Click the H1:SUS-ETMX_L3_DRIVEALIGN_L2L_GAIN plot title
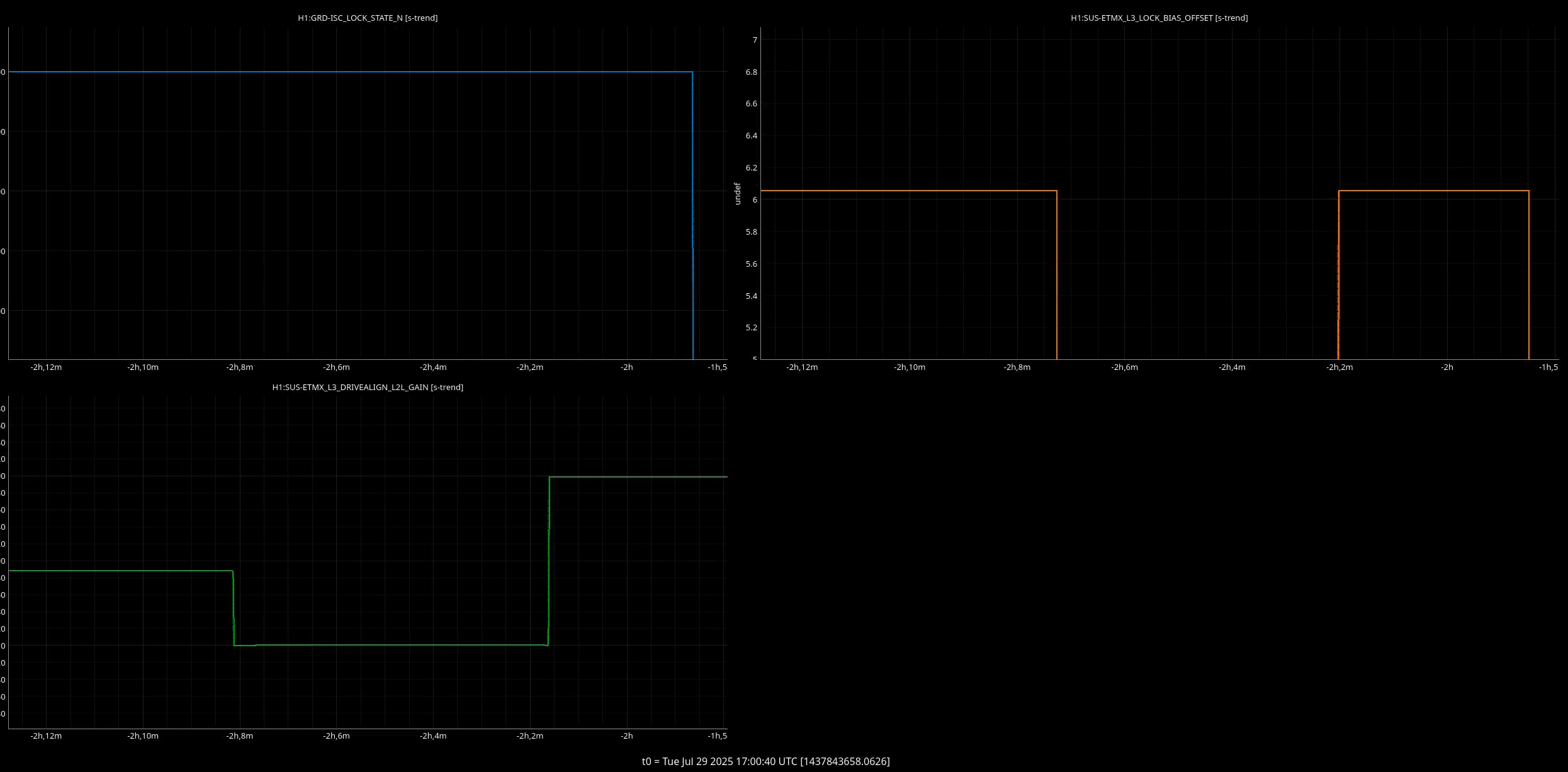 tap(368, 388)
